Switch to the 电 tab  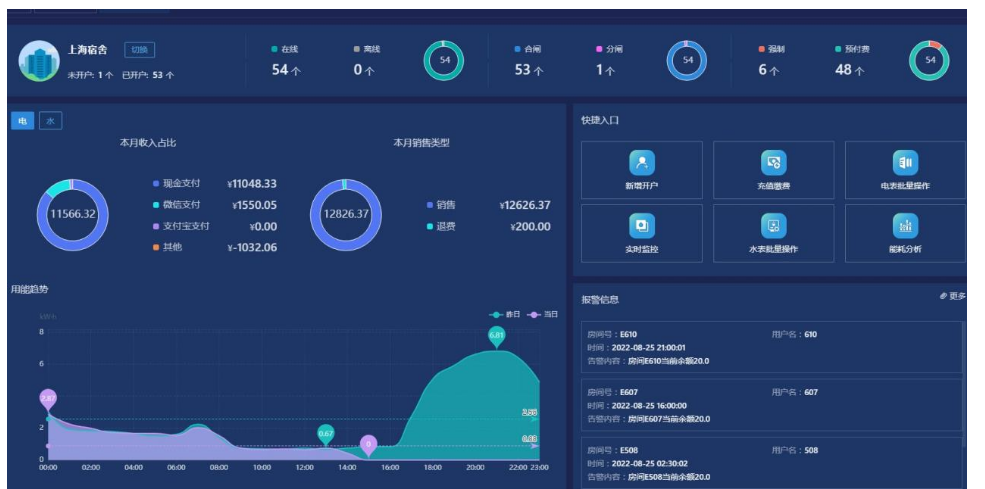(x=21, y=121)
